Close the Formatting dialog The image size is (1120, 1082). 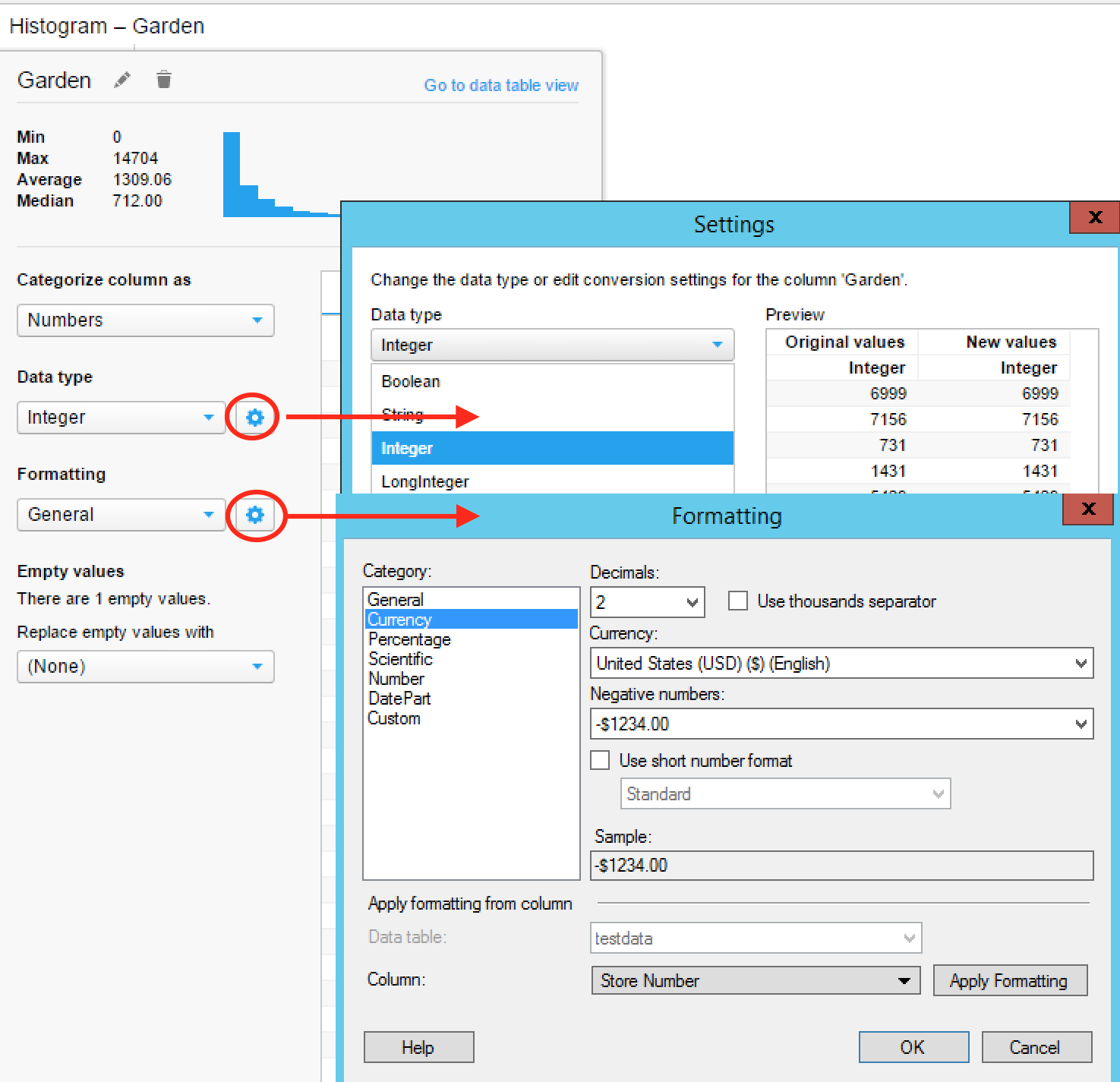click(1088, 509)
